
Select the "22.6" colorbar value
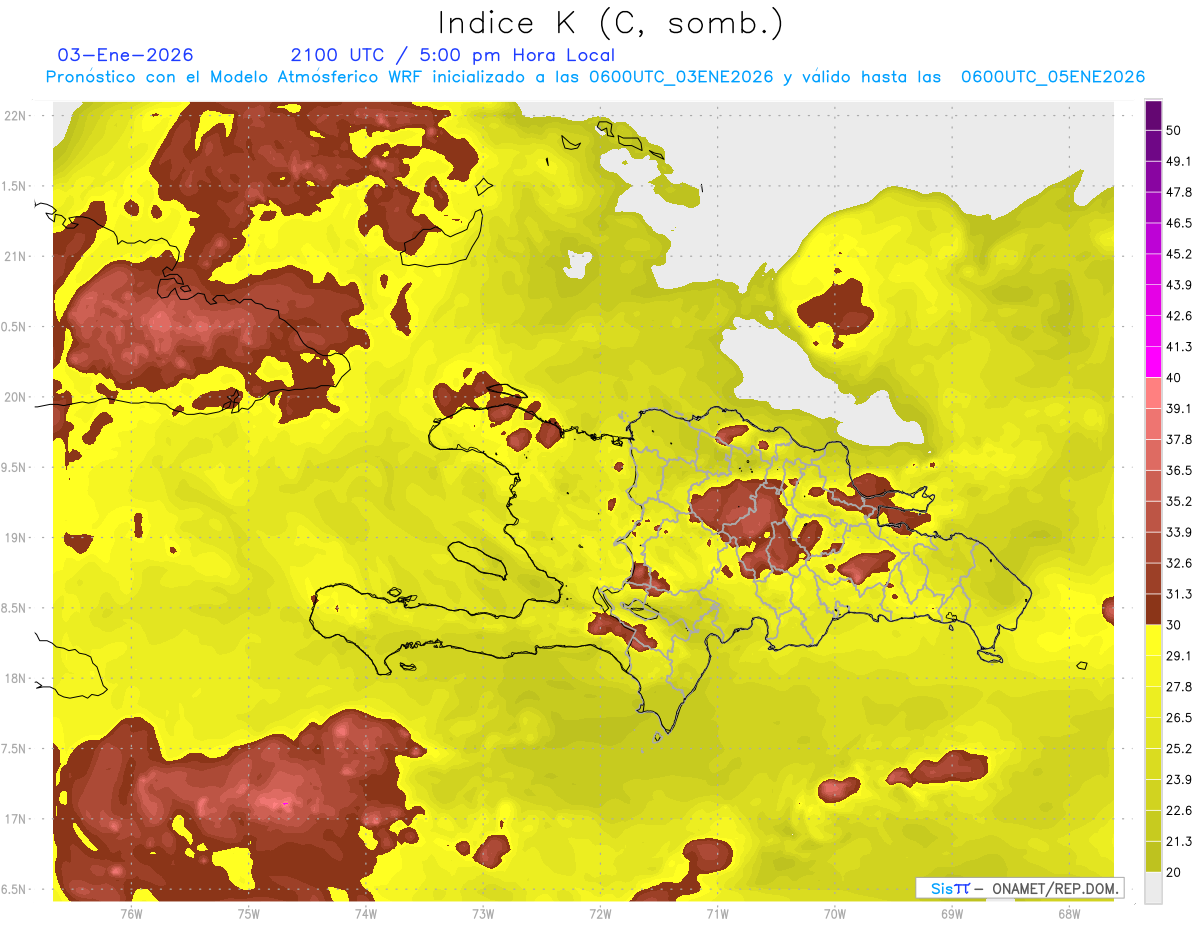(1180, 810)
